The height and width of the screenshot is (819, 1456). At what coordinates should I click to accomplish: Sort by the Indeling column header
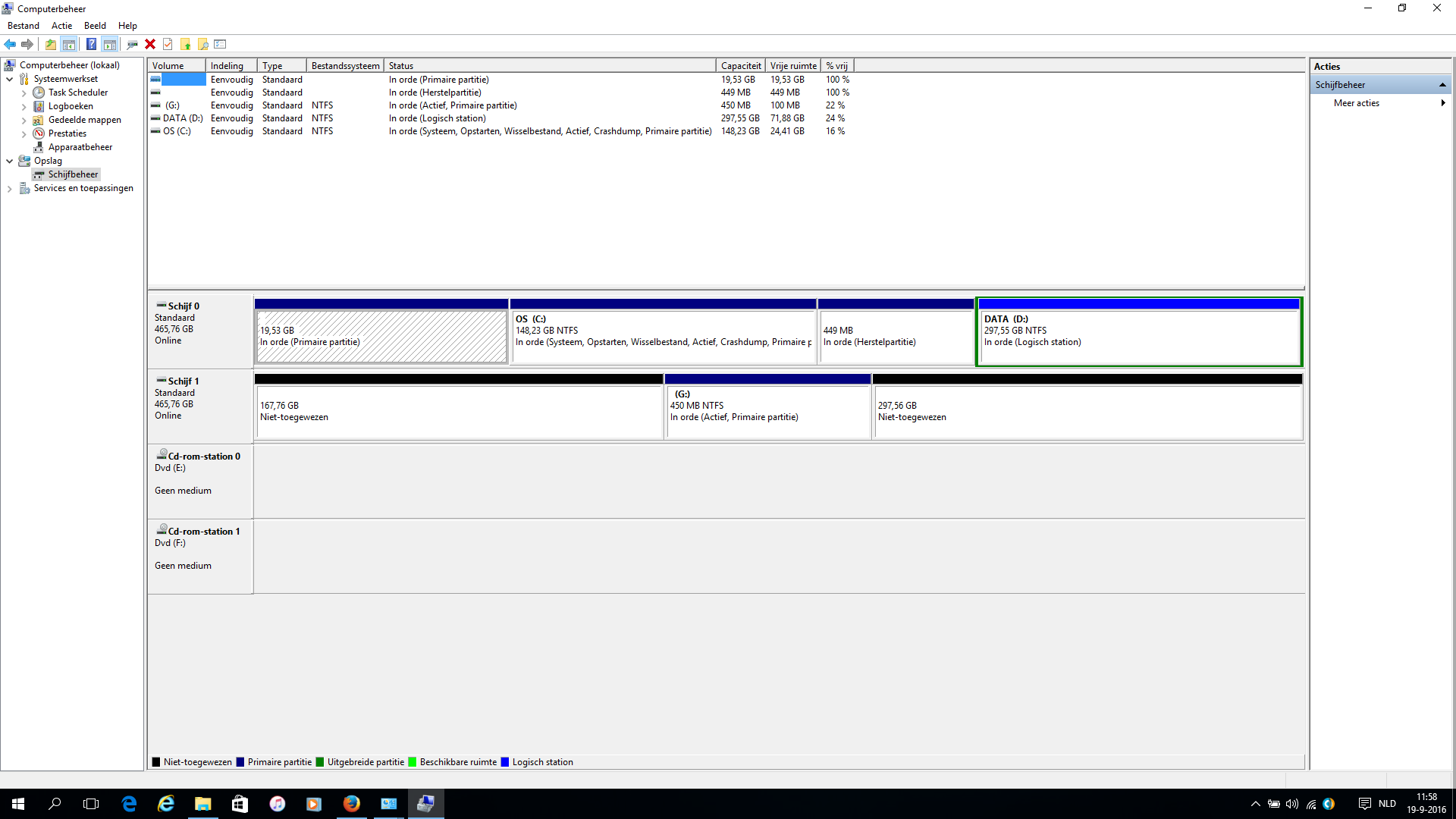(231, 66)
